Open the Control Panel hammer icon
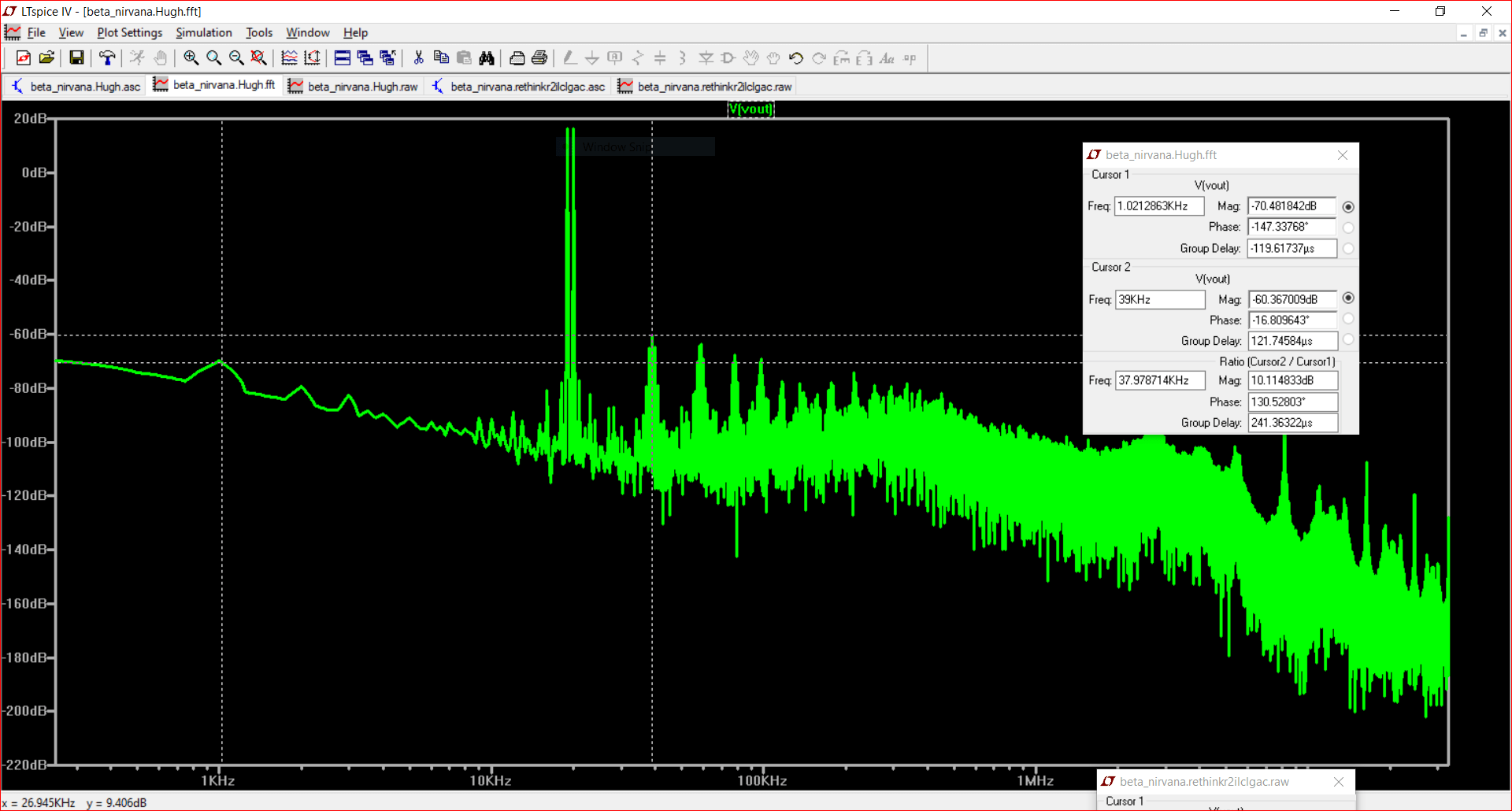The height and width of the screenshot is (811, 1512). pos(107,57)
